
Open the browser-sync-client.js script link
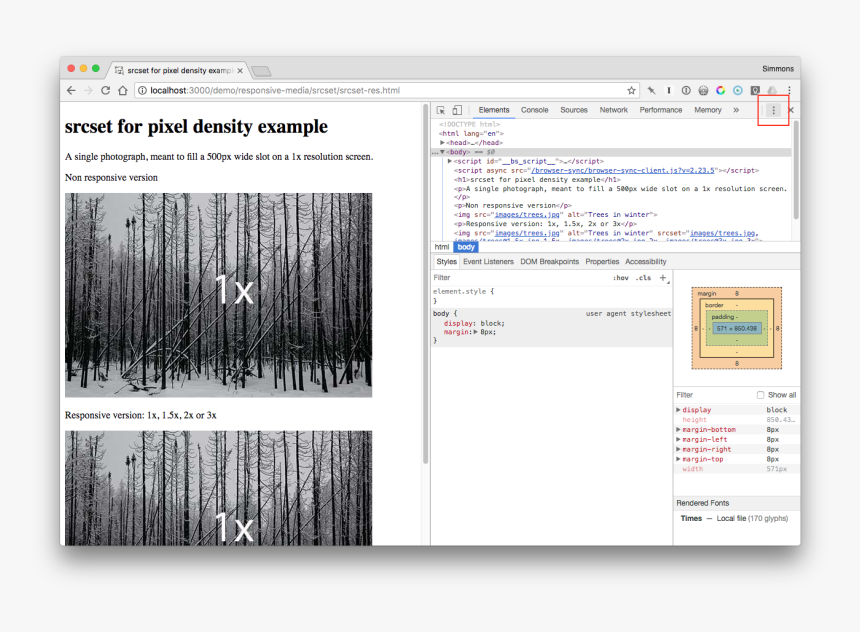tap(623, 171)
